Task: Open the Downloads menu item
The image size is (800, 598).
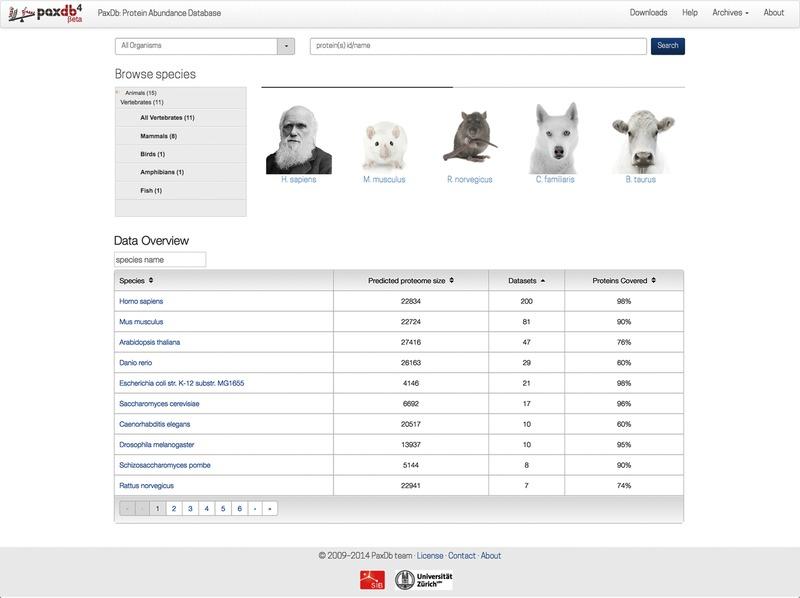Action: (x=648, y=13)
